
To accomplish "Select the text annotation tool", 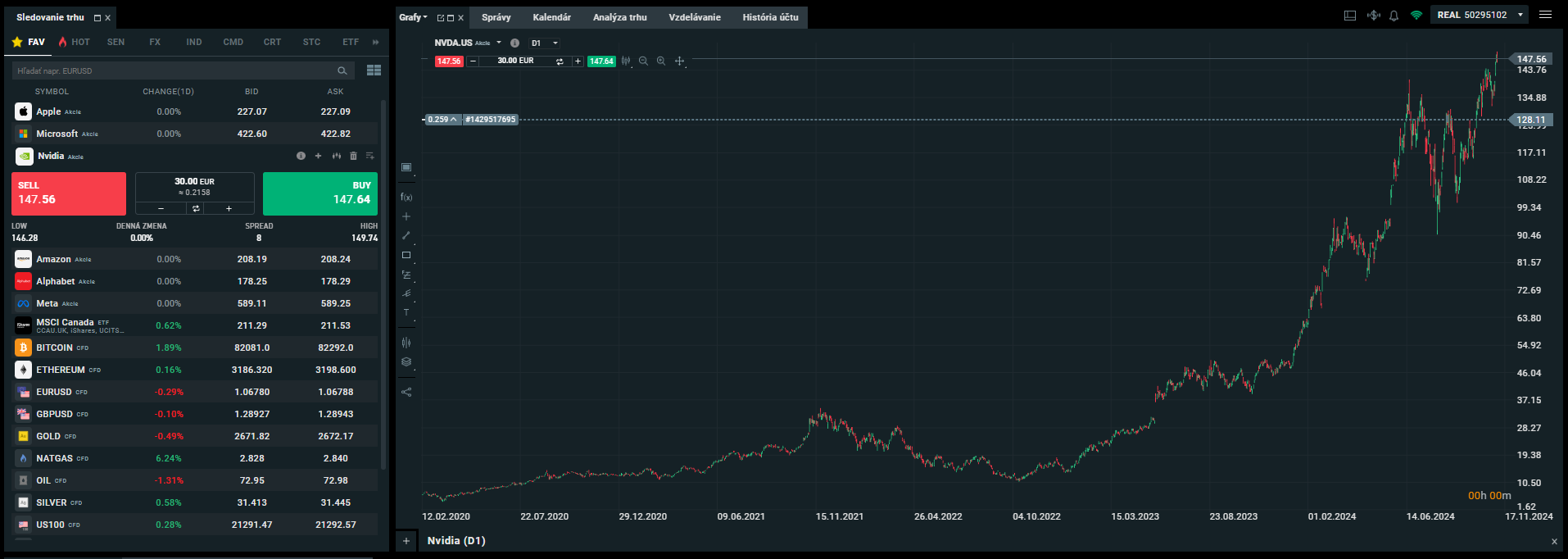I will pyautogui.click(x=406, y=312).
